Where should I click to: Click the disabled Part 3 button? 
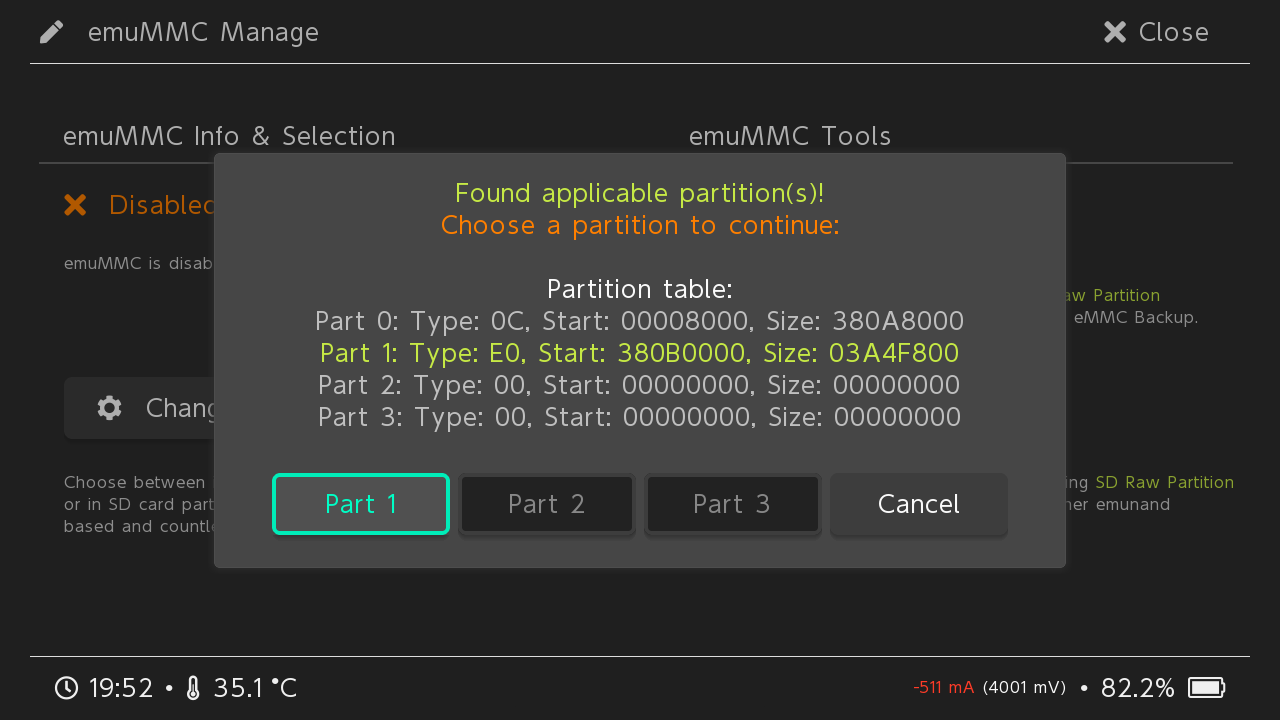pos(732,504)
